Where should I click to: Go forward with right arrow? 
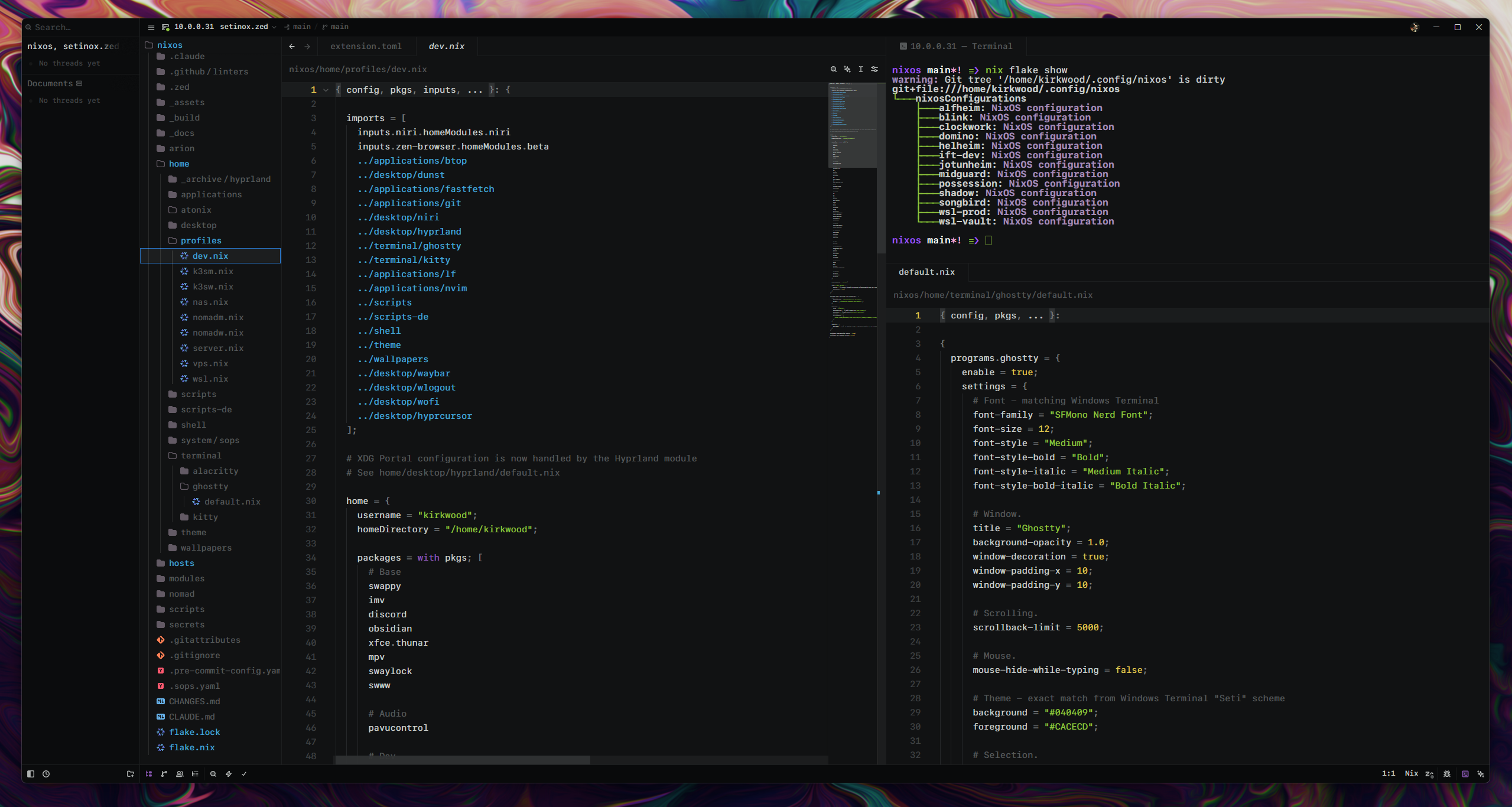point(307,46)
